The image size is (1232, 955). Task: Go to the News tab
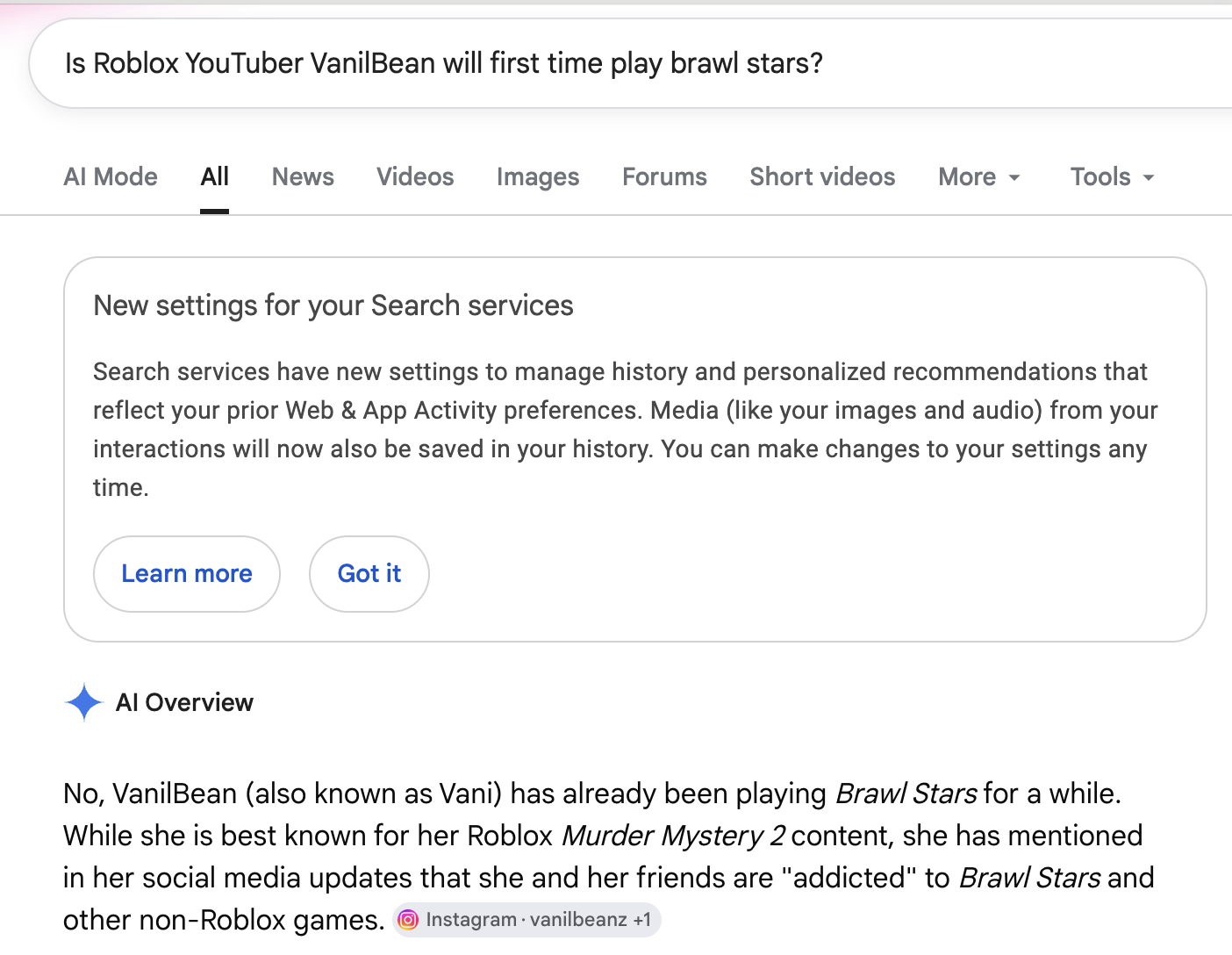tap(303, 177)
